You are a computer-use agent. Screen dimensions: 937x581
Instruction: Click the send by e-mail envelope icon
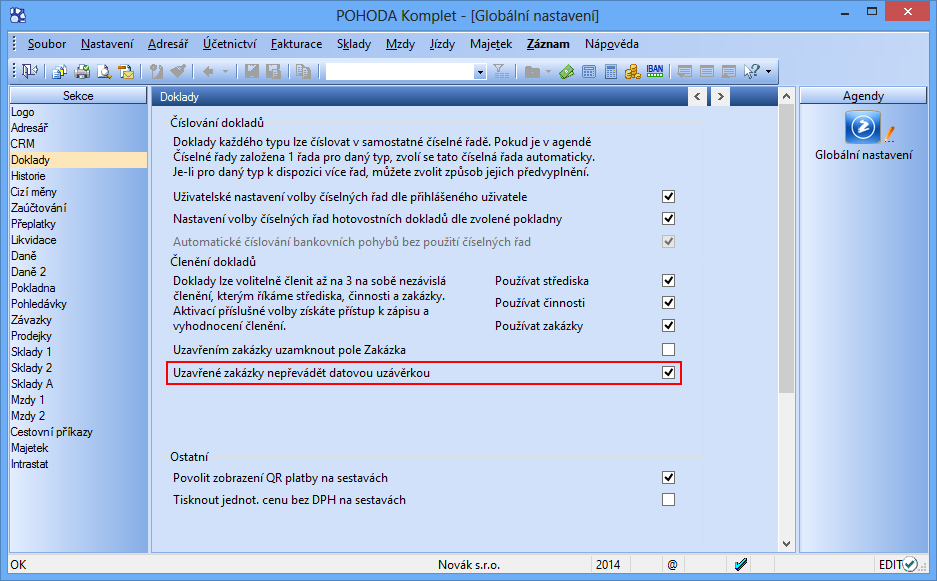point(126,72)
